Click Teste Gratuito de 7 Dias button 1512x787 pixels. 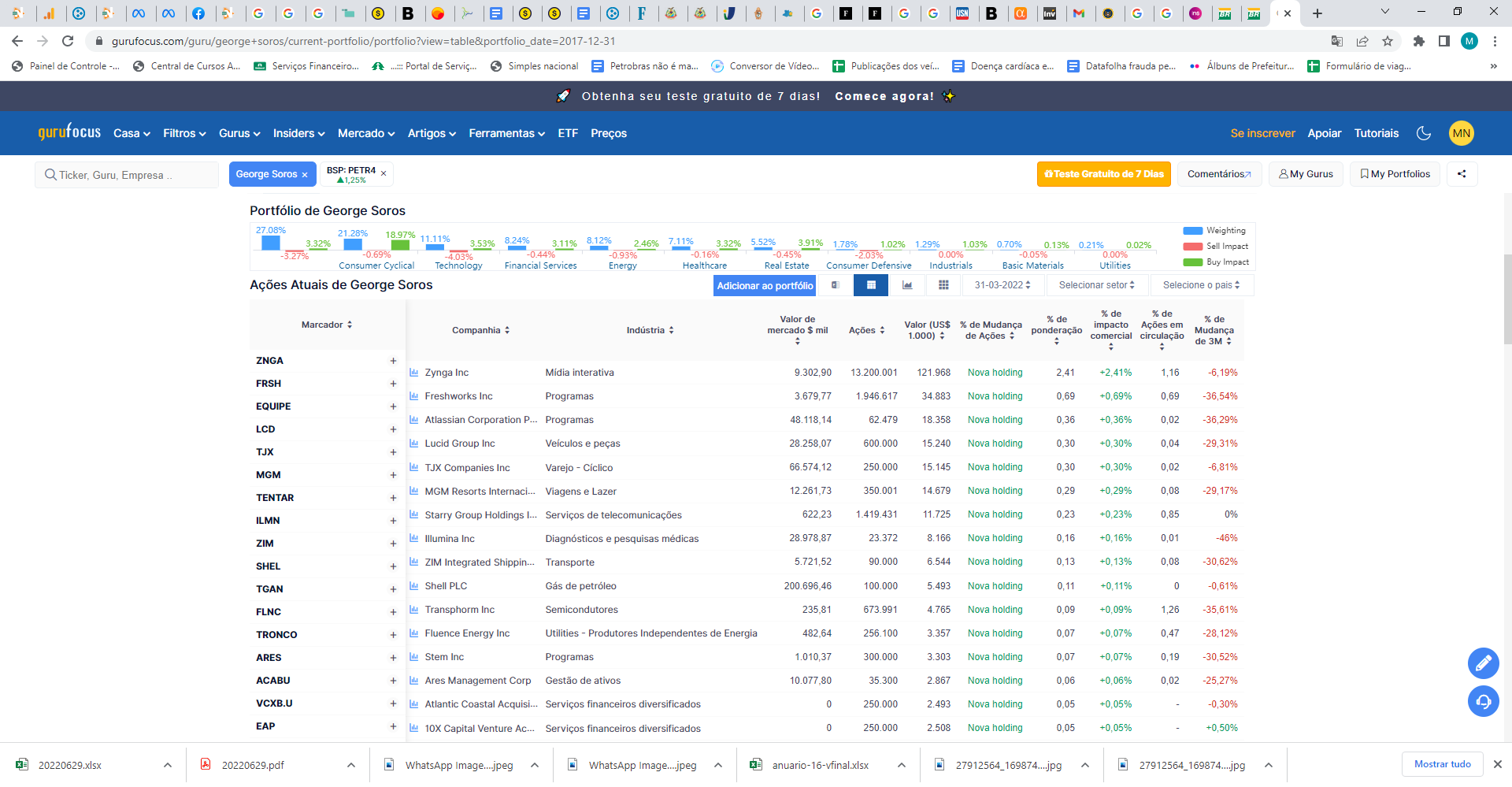[1104, 174]
